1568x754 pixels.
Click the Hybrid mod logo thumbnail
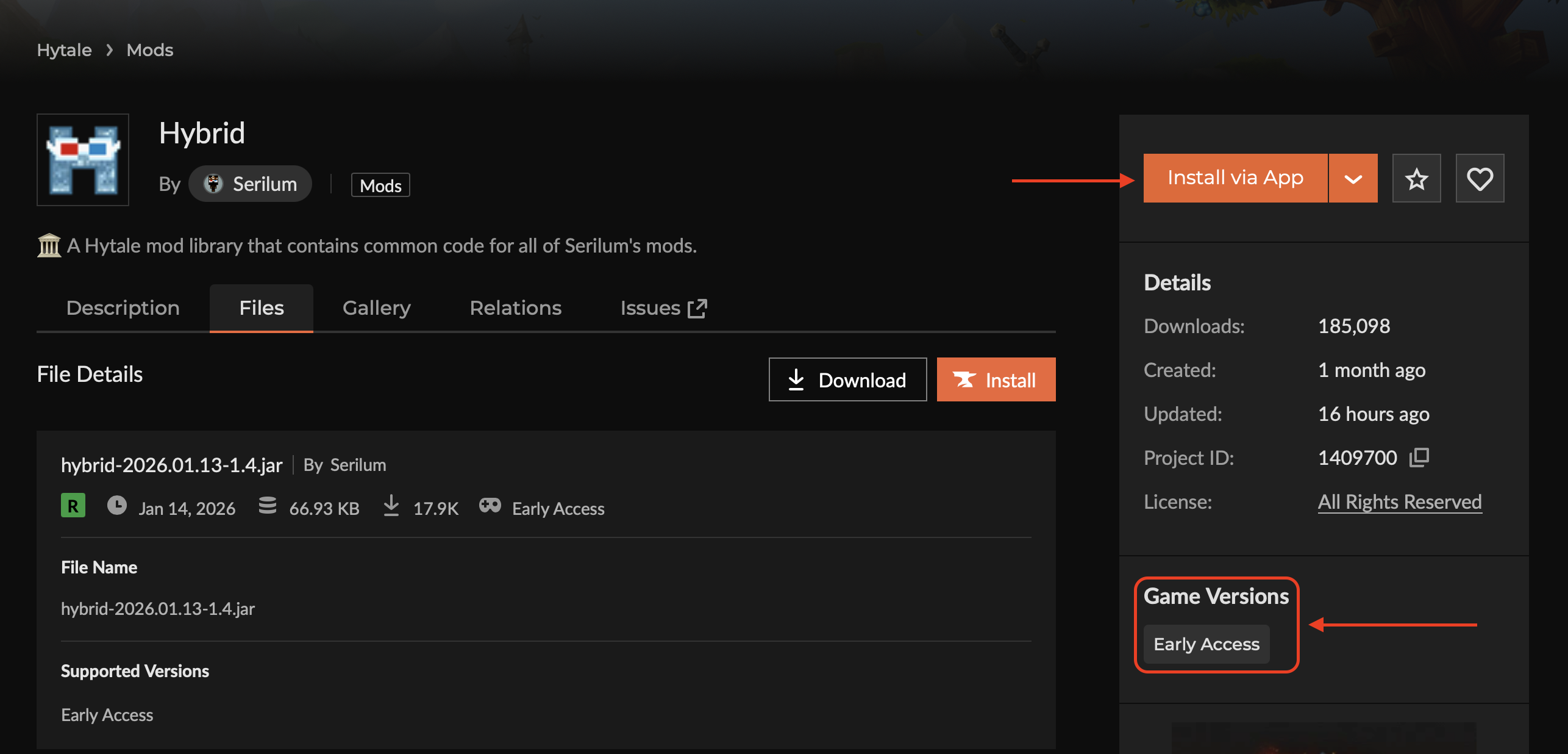(83, 160)
